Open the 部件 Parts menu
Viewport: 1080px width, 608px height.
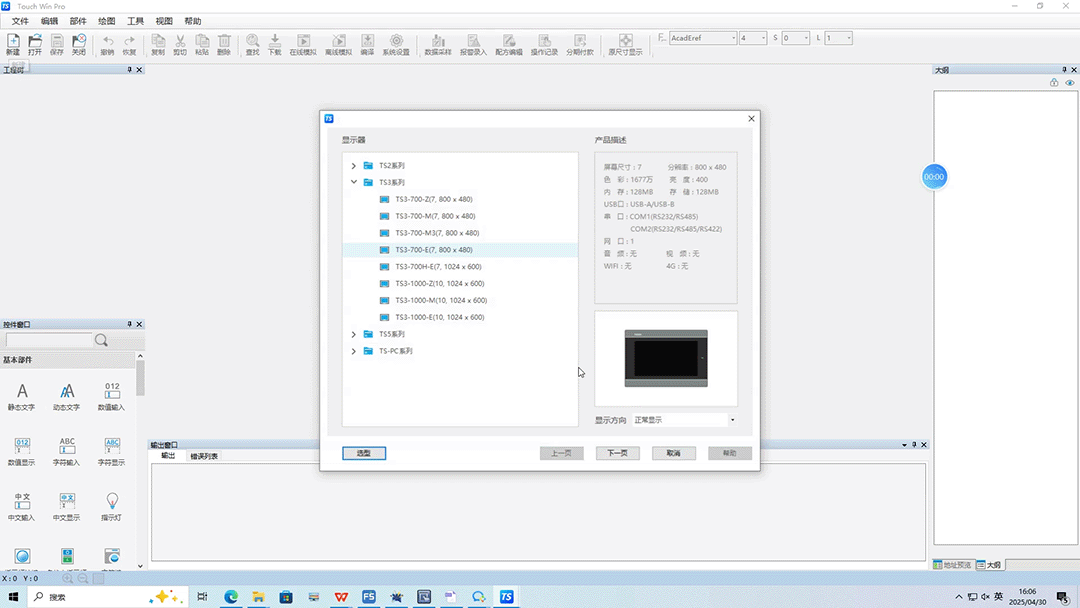(x=78, y=21)
